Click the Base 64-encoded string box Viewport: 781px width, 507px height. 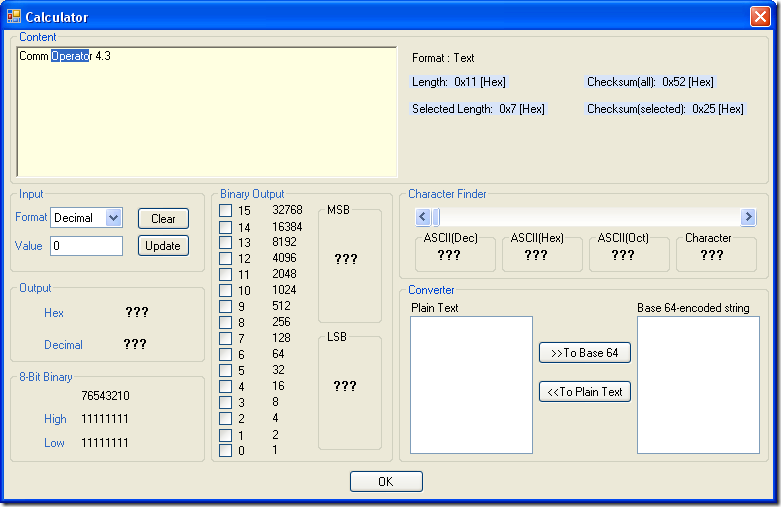(698, 385)
